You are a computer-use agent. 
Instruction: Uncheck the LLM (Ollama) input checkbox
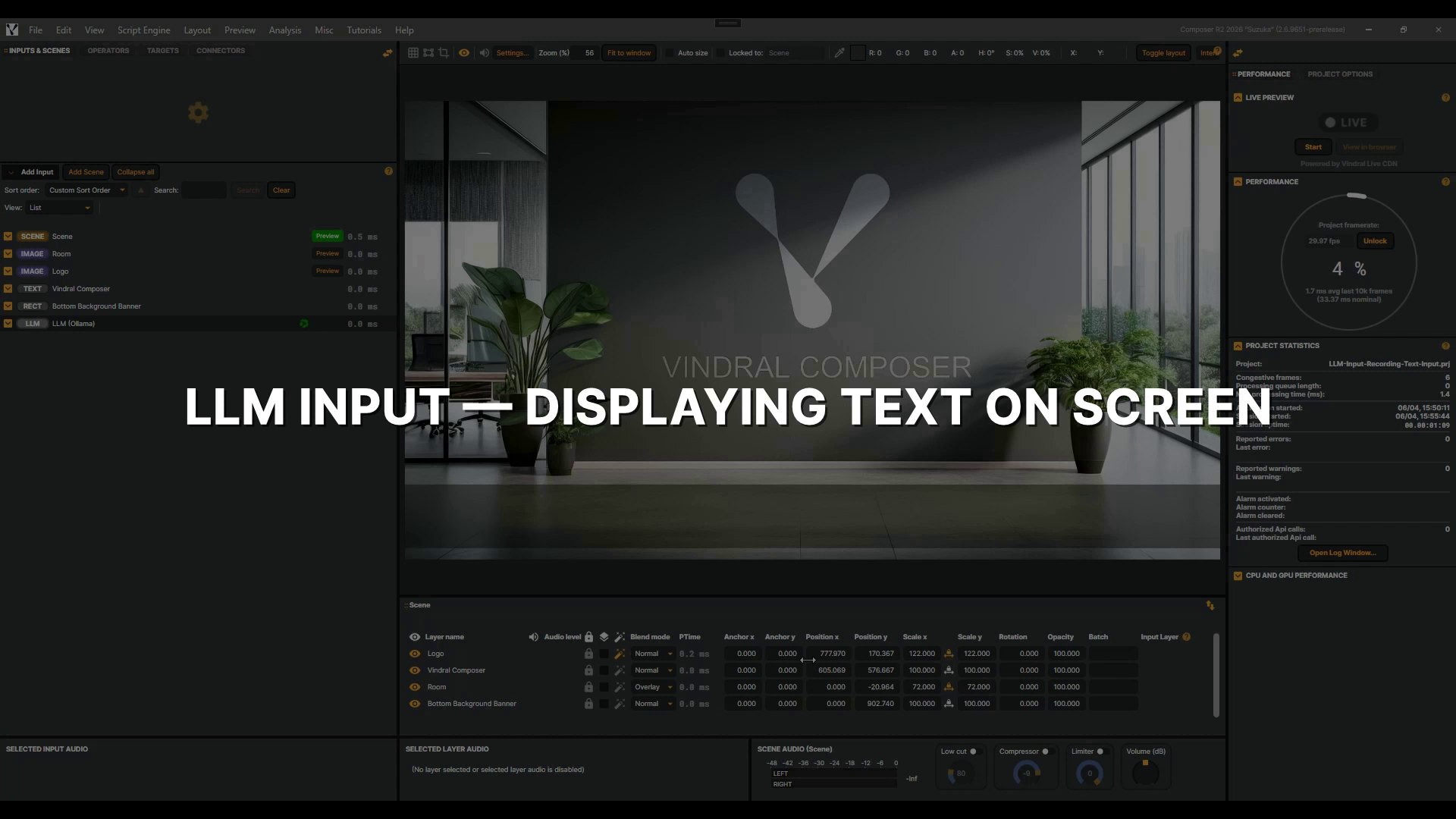coord(8,324)
